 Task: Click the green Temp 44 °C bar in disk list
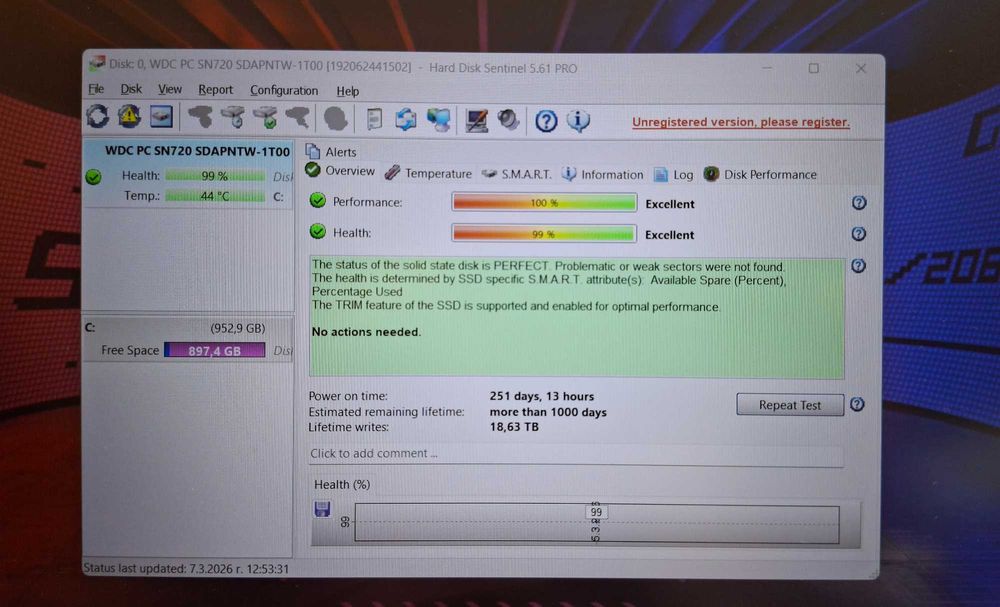(x=215, y=196)
